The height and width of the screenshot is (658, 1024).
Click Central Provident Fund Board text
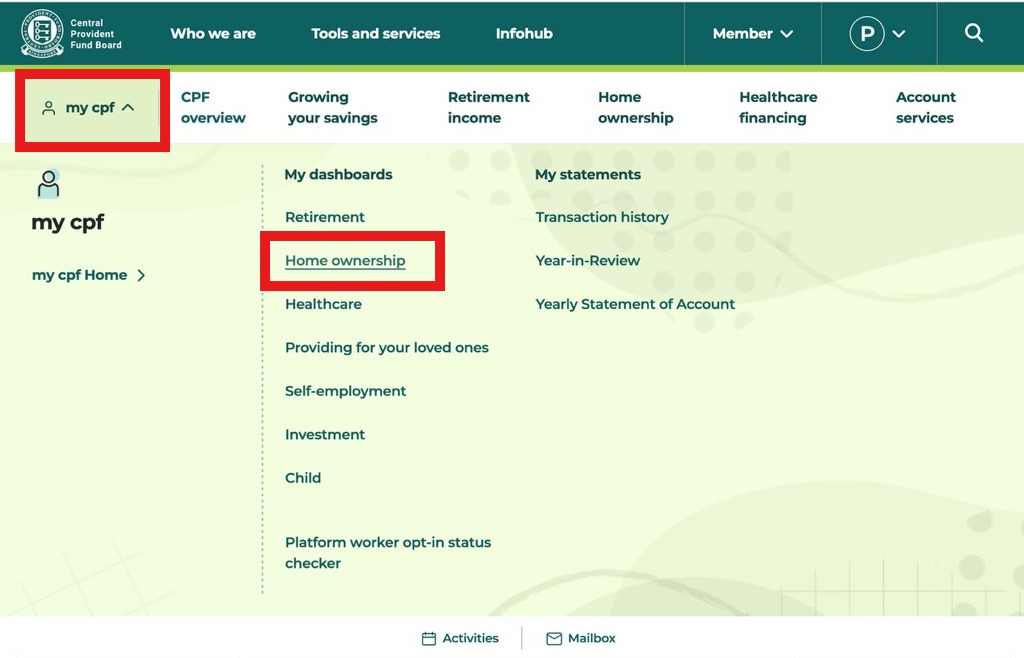point(96,34)
